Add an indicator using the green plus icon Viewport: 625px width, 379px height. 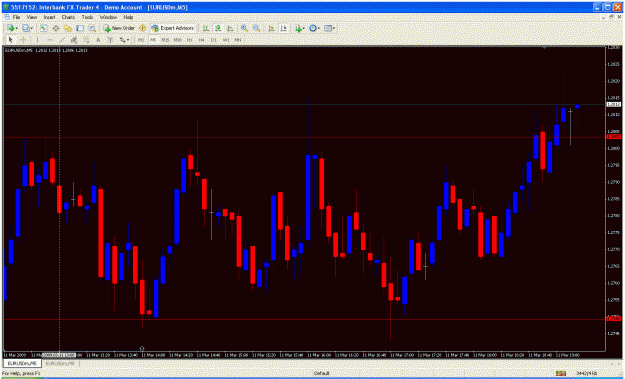298,28
